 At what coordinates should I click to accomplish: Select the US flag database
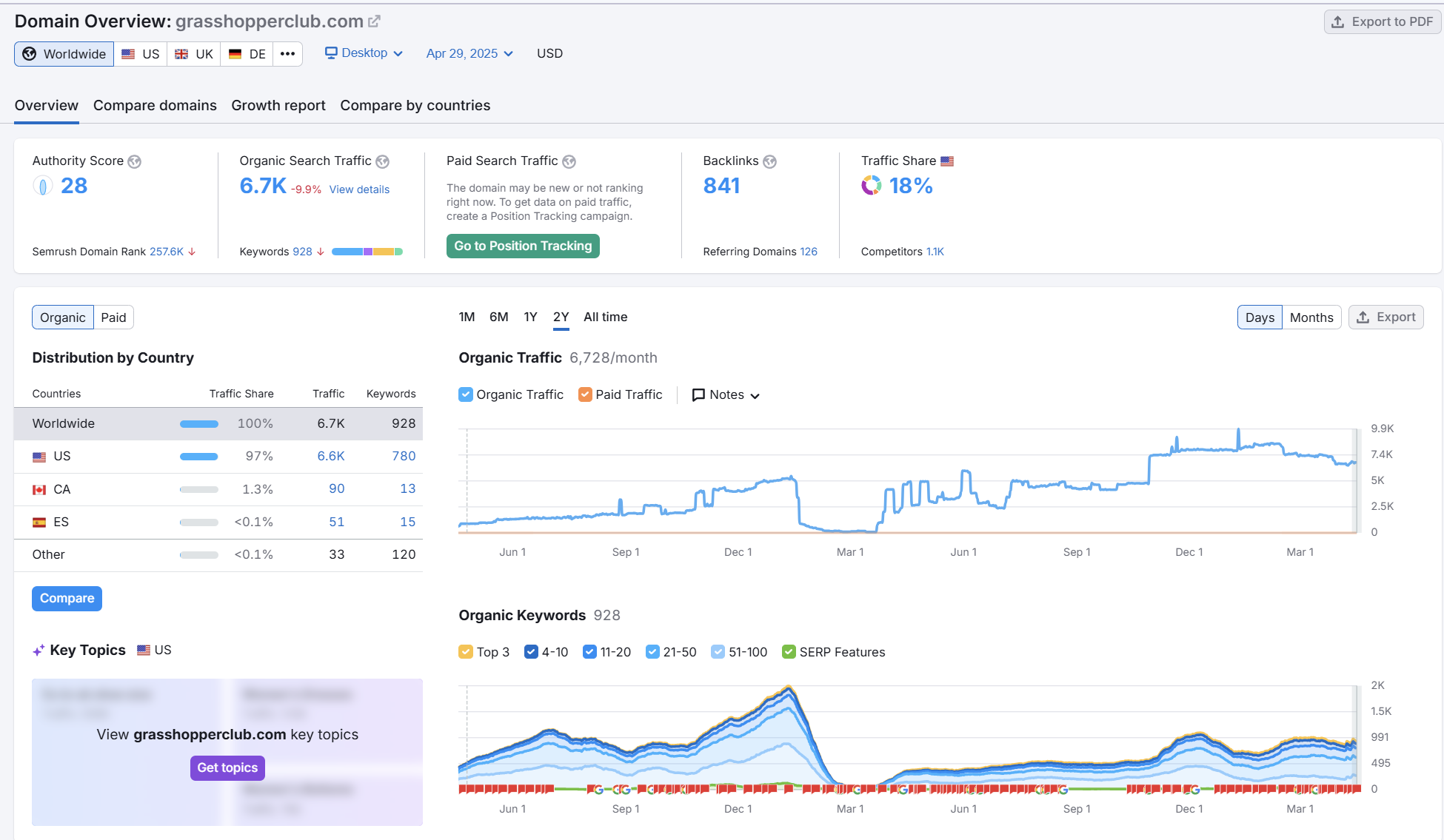(140, 54)
